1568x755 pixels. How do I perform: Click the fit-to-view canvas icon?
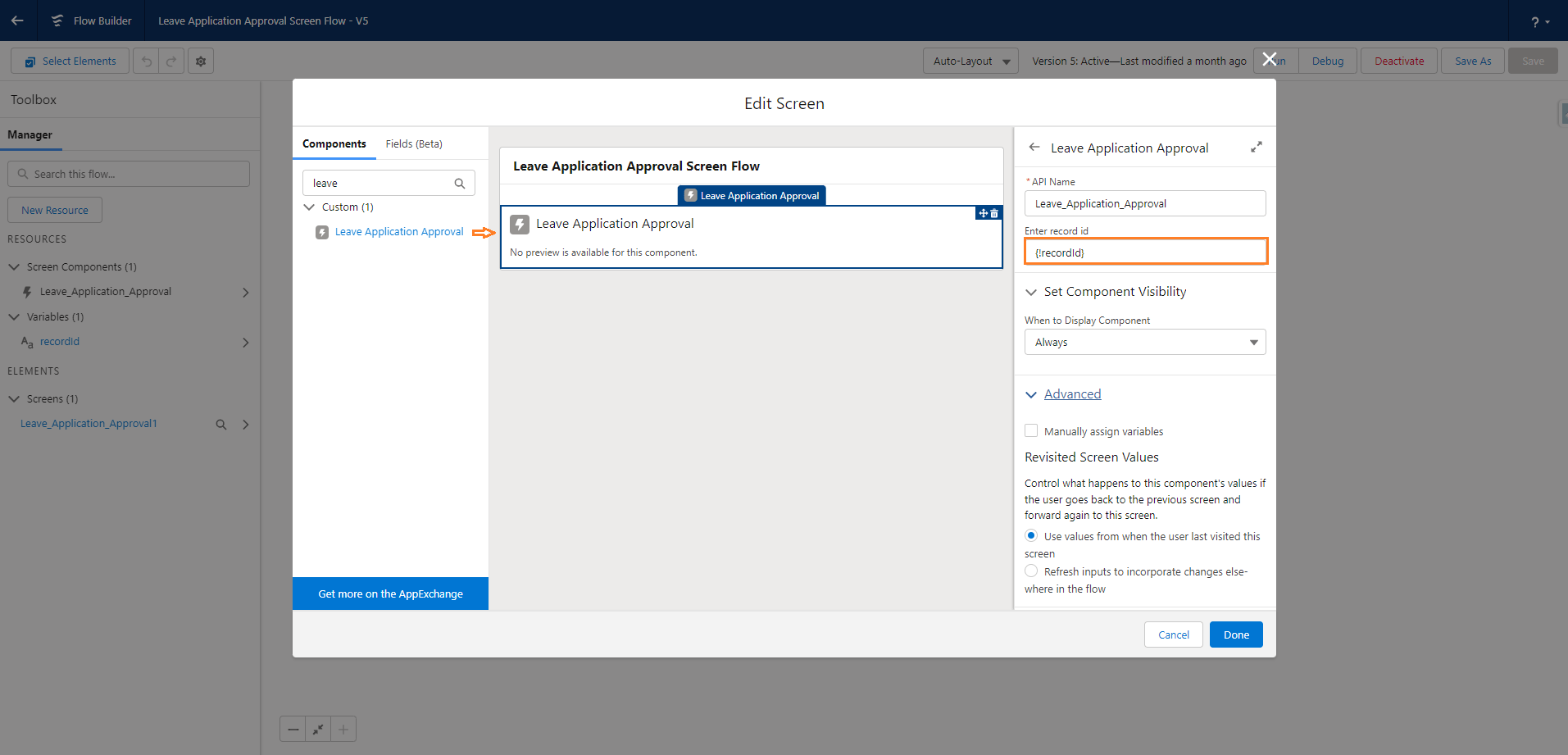(x=318, y=729)
